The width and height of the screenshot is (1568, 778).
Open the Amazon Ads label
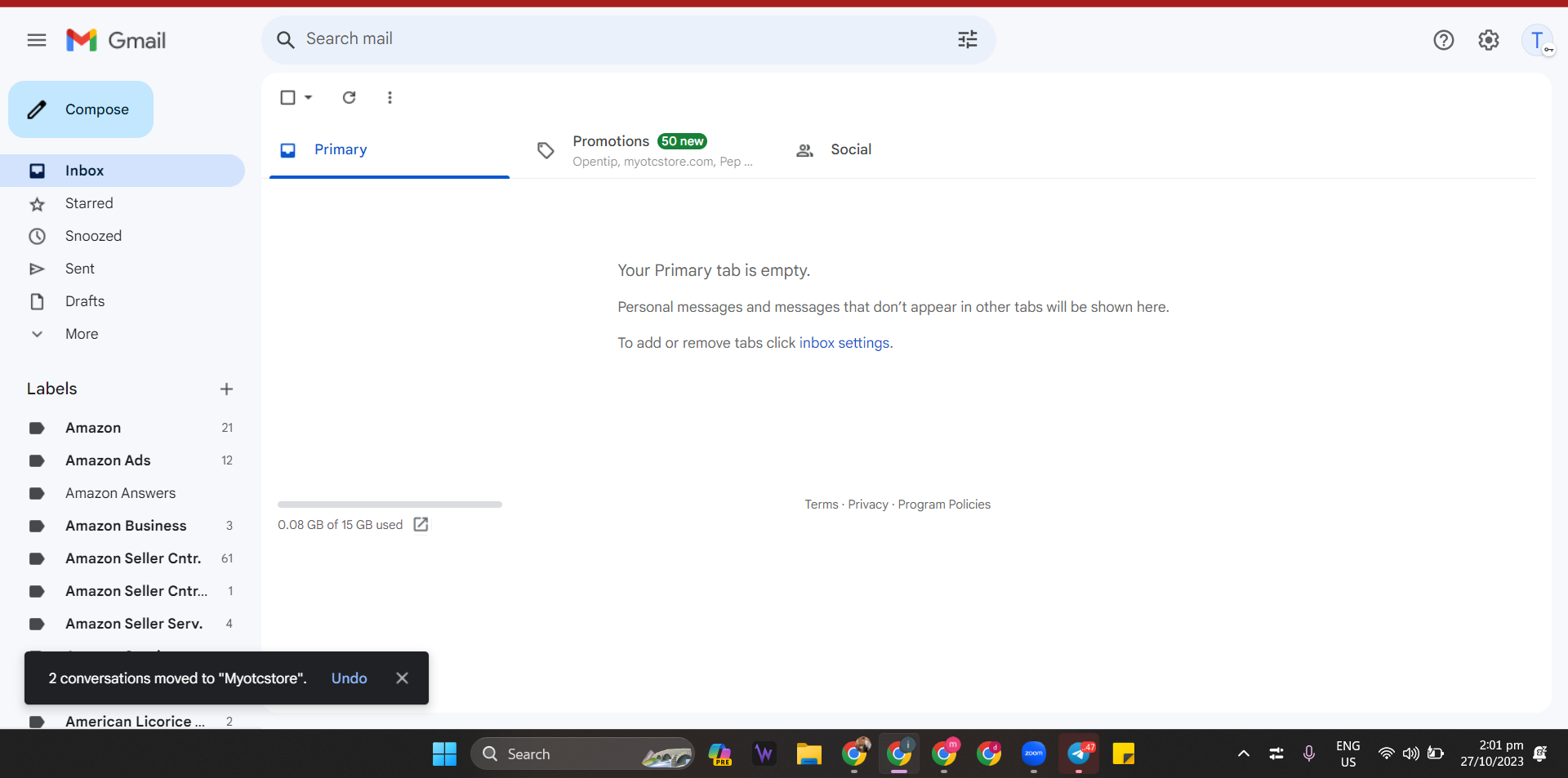coord(122,460)
